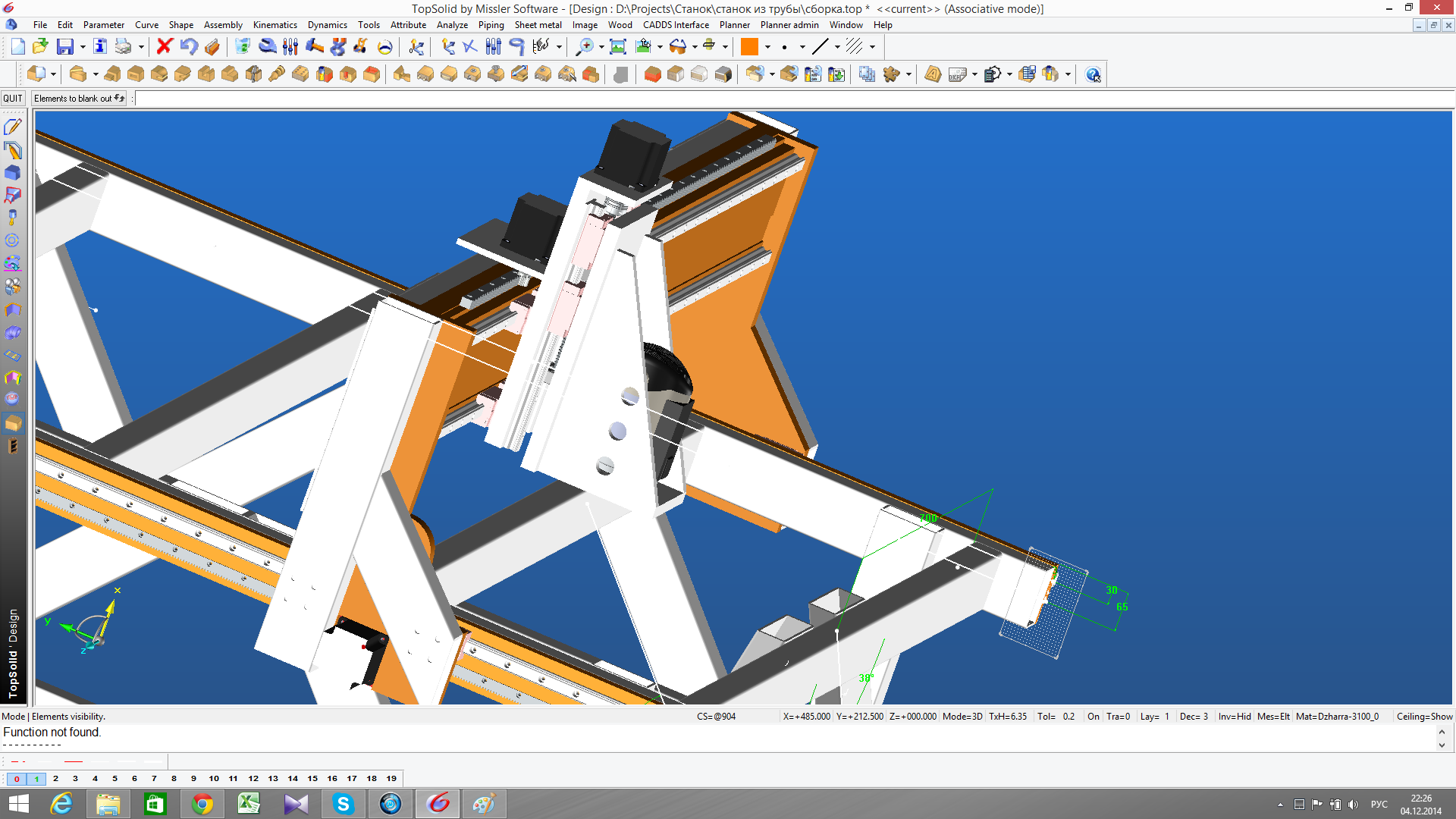The height and width of the screenshot is (819, 1456).
Task: Click the orange current color swatch
Action: [749, 47]
